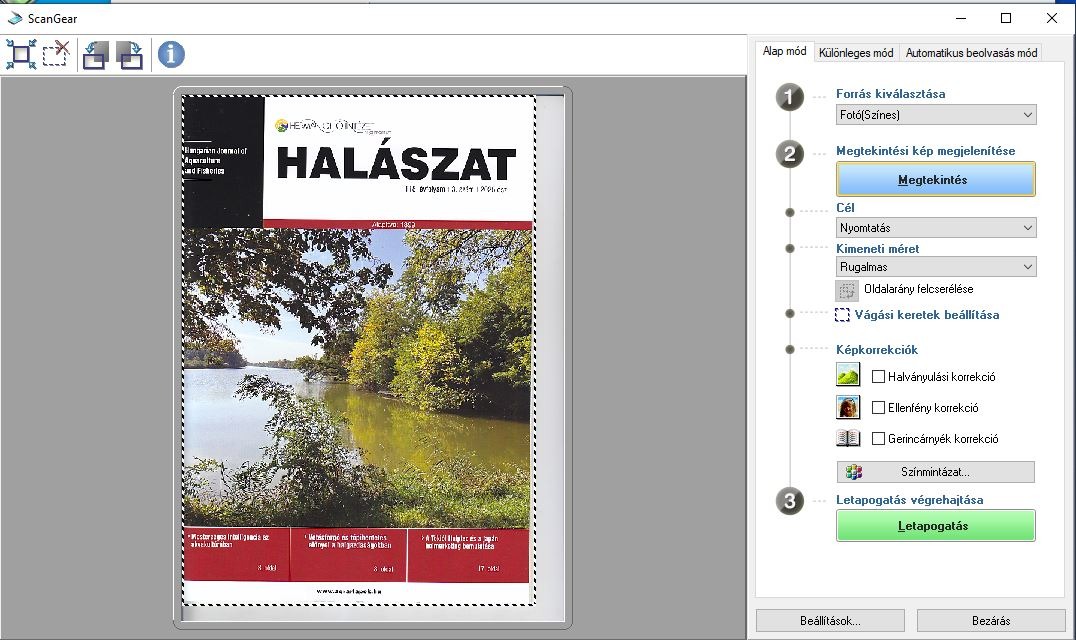
Task: Click the green Letapogatás scan button
Action: pyautogui.click(x=935, y=526)
